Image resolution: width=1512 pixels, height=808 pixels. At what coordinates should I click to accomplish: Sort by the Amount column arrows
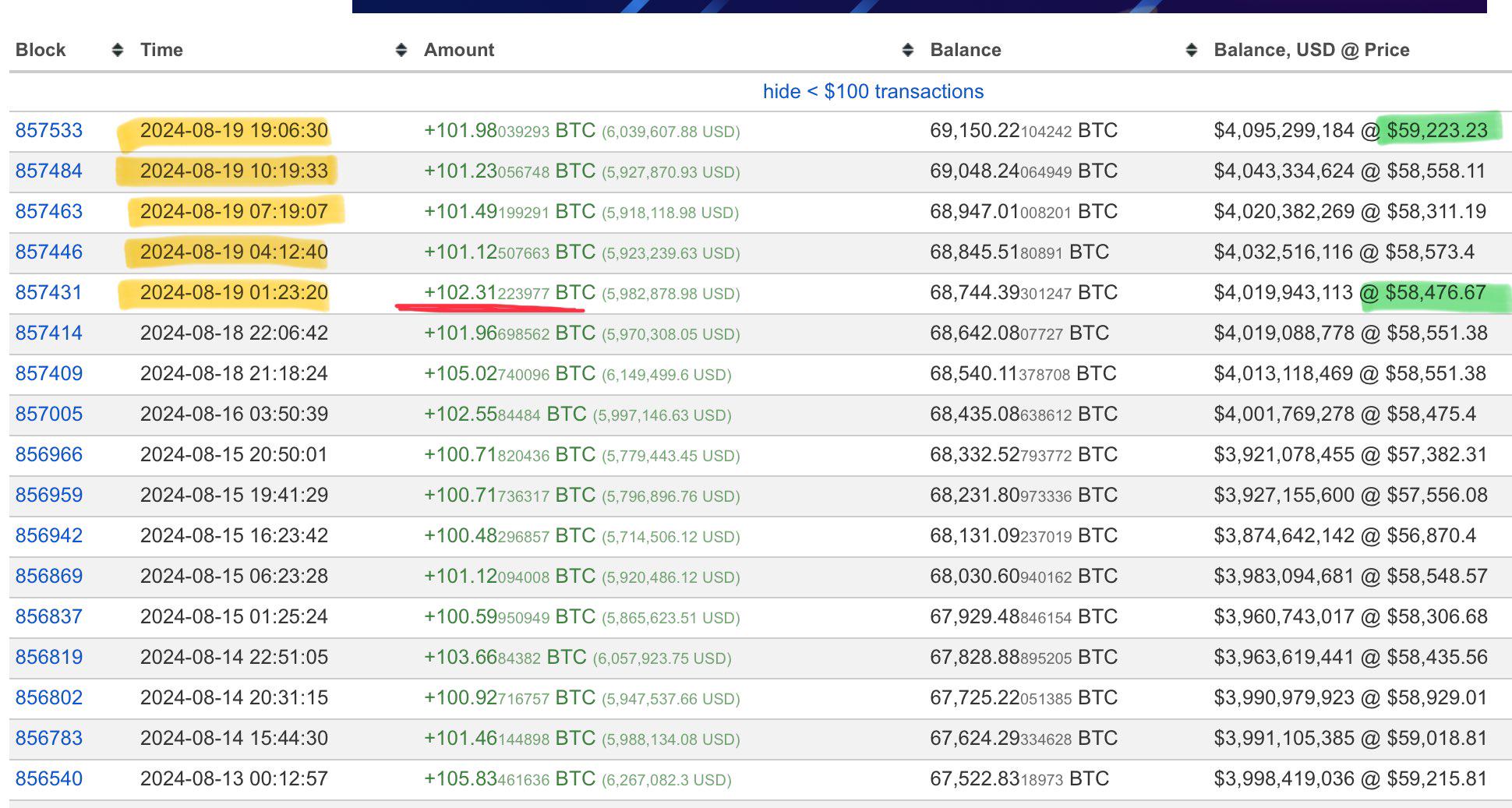point(907,50)
